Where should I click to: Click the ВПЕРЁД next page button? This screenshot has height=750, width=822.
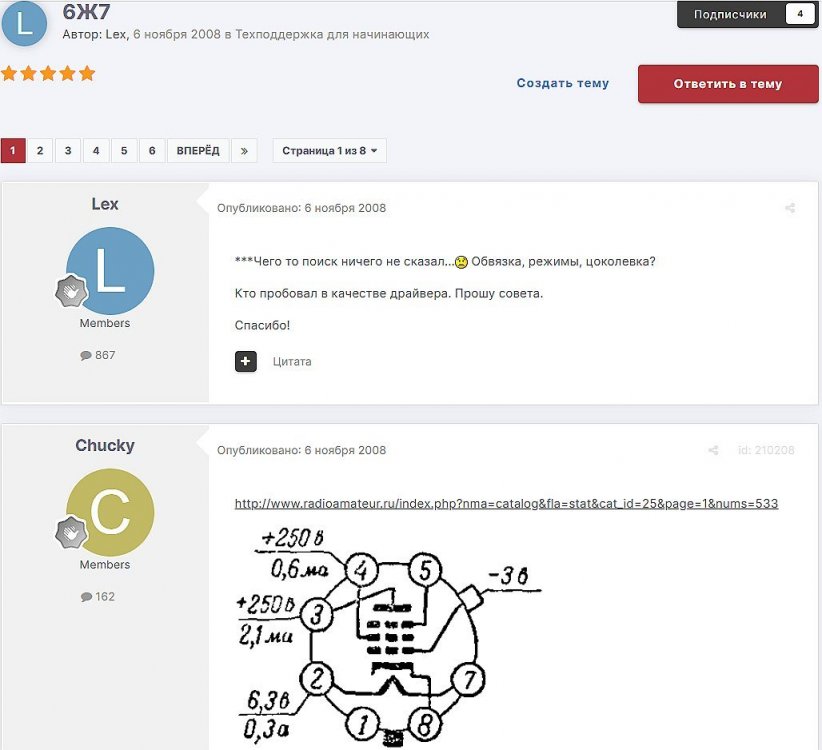[x=198, y=151]
